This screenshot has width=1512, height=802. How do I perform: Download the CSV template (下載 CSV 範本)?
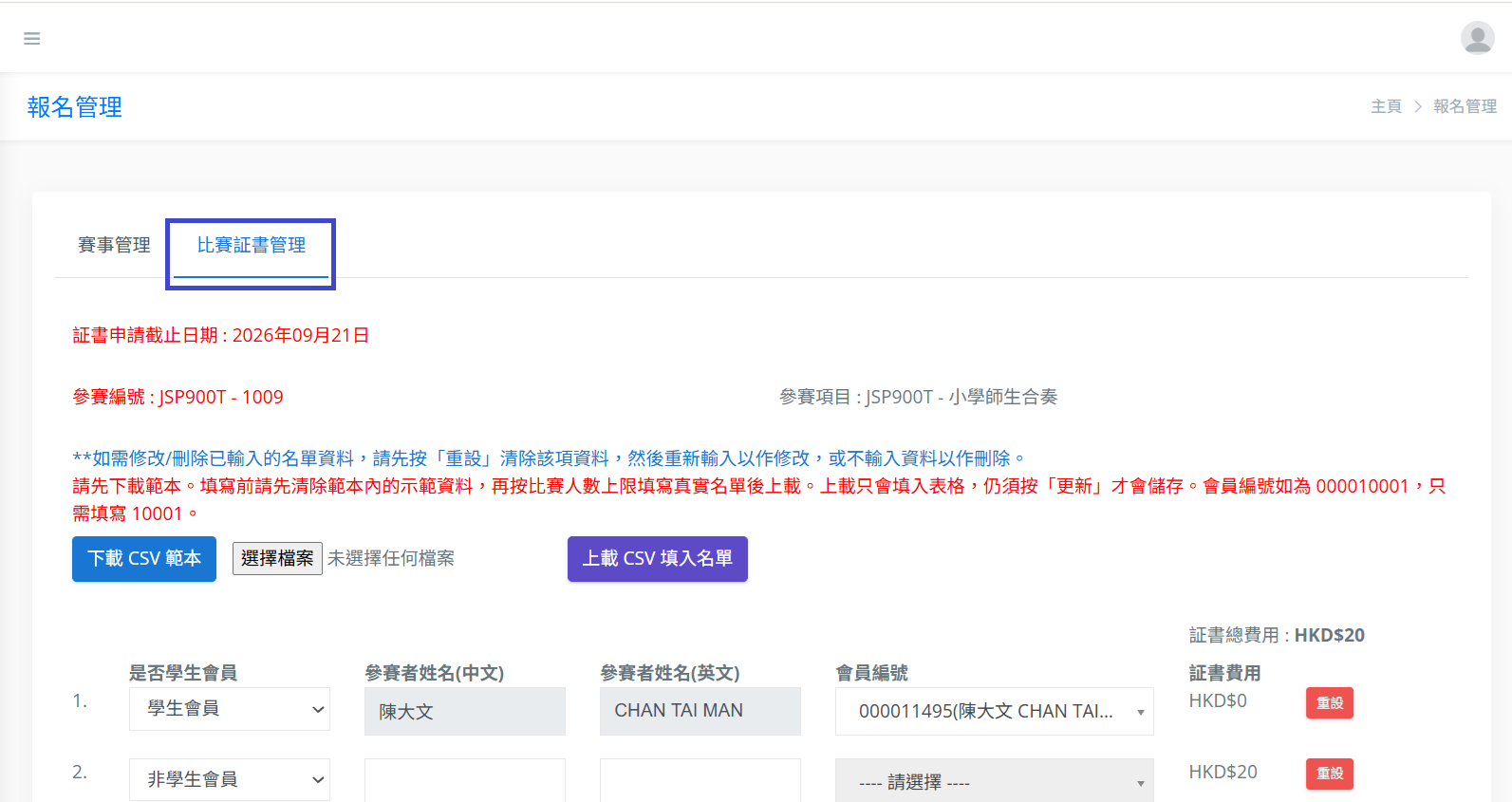144,559
